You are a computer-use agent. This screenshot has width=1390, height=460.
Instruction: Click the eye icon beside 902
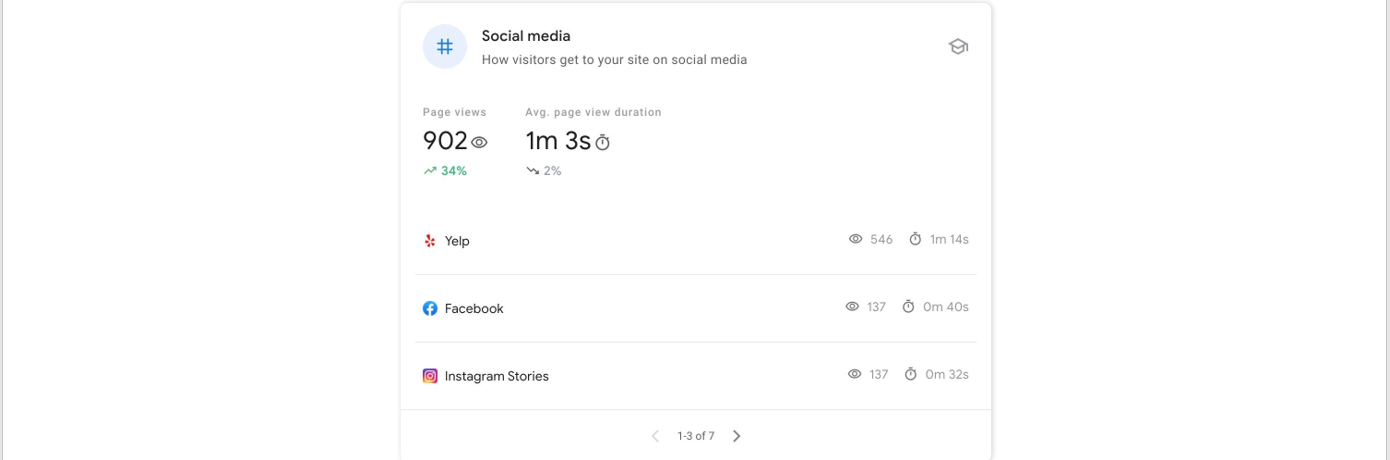[x=480, y=143]
